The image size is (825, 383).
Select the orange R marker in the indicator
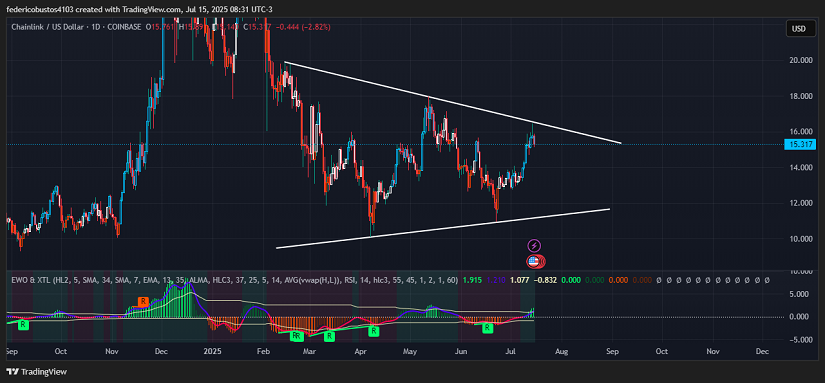[143, 301]
